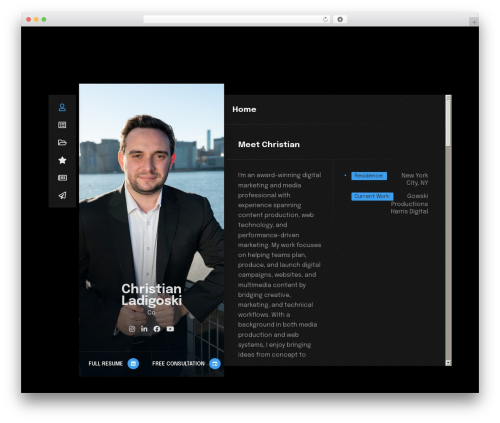Visit the LinkedIn profile icon
Viewport: 500px width, 423px height.
(144, 329)
